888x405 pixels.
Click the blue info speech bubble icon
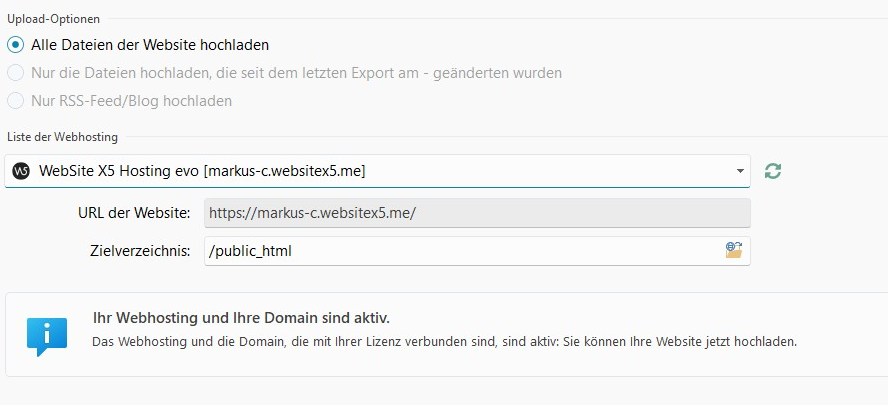(x=47, y=336)
